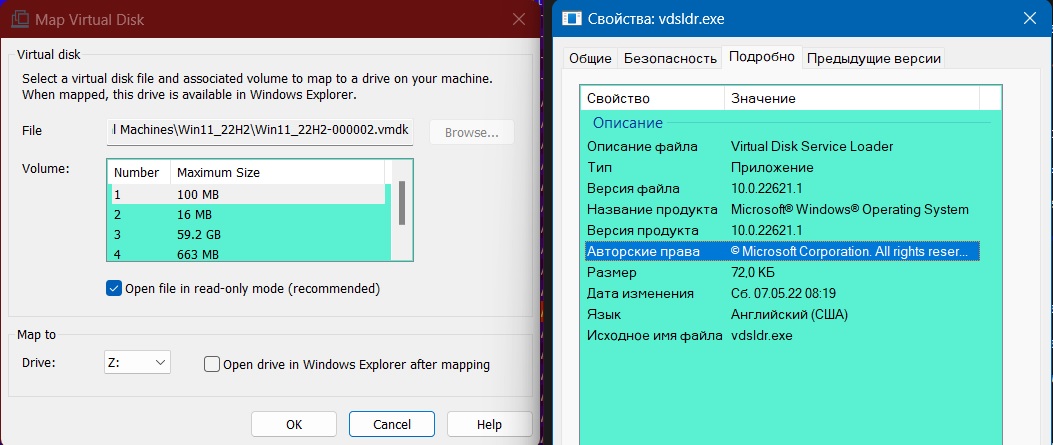Click the Свойство column header
Screen dimensions: 1053x445
(x=653, y=98)
